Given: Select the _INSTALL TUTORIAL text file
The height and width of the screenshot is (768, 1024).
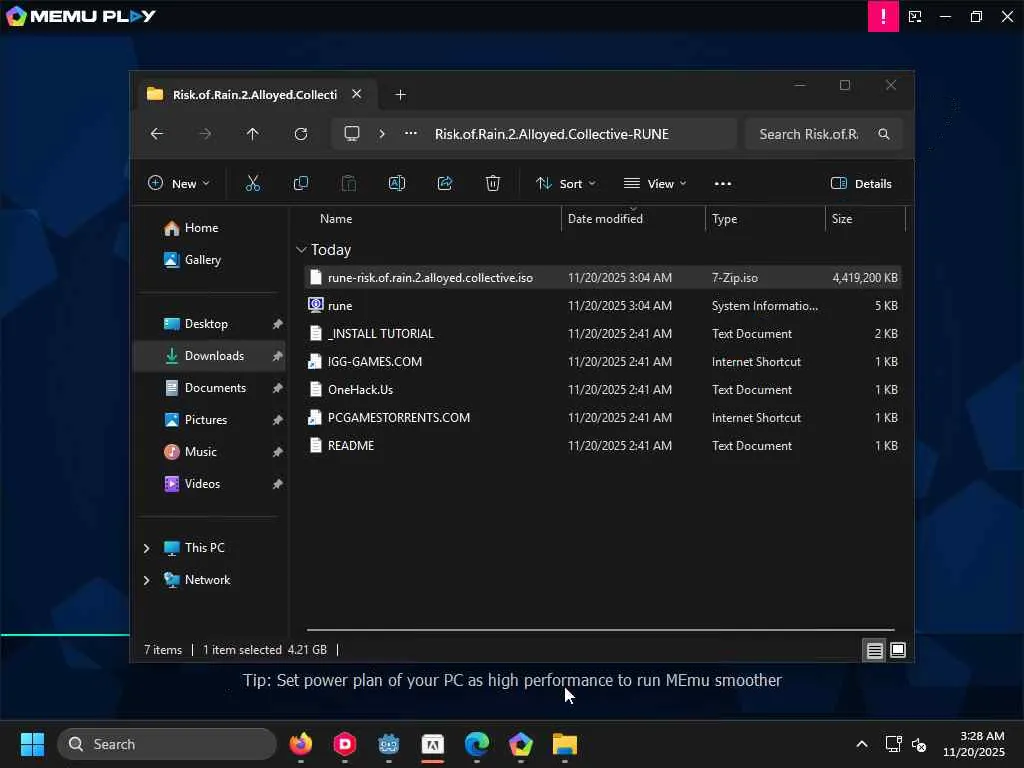Looking at the screenshot, I should coord(602,334).
